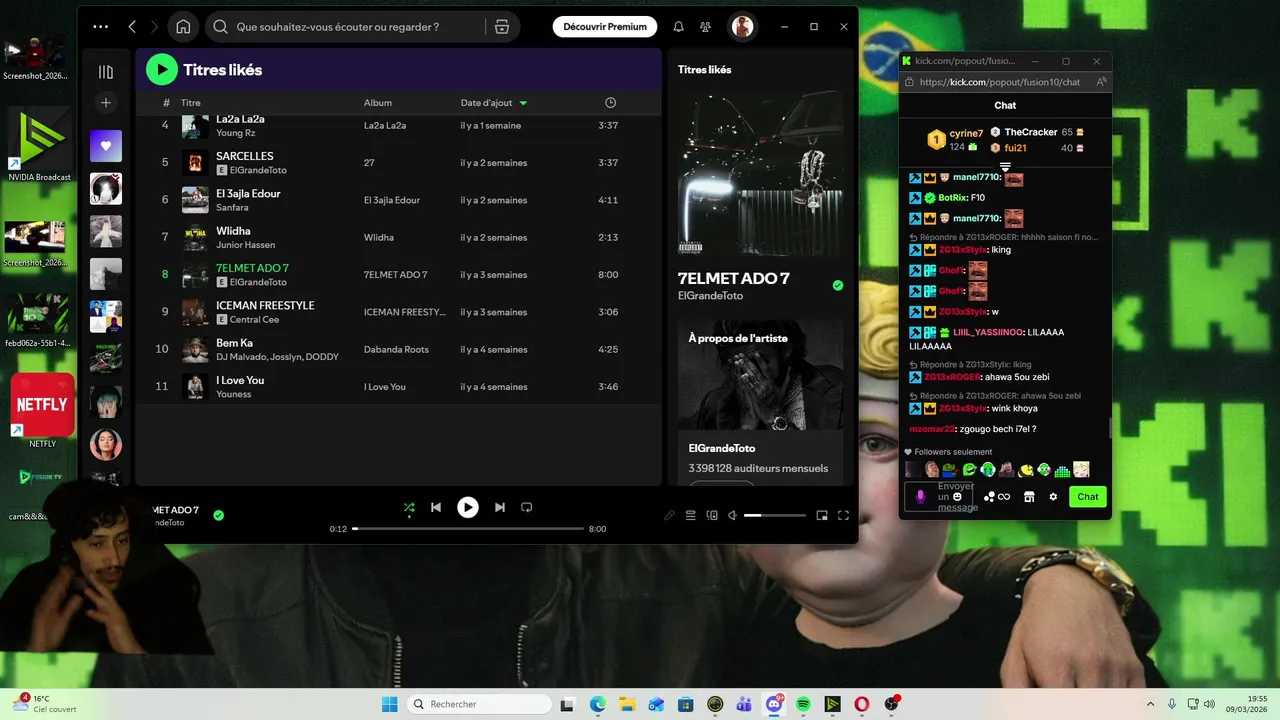Open Kick chat settings gear
Viewport: 1280px width, 720px height.
point(1053,497)
